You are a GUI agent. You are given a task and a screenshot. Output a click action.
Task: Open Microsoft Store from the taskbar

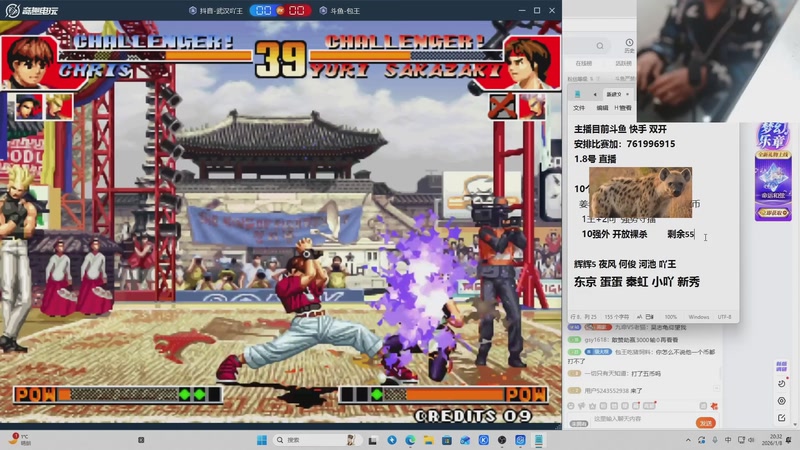point(447,440)
